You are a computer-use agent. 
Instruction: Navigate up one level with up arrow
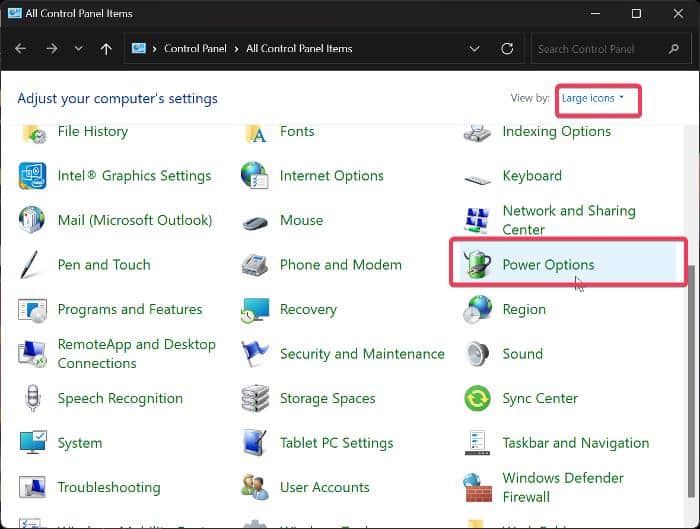tap(106, 48)
